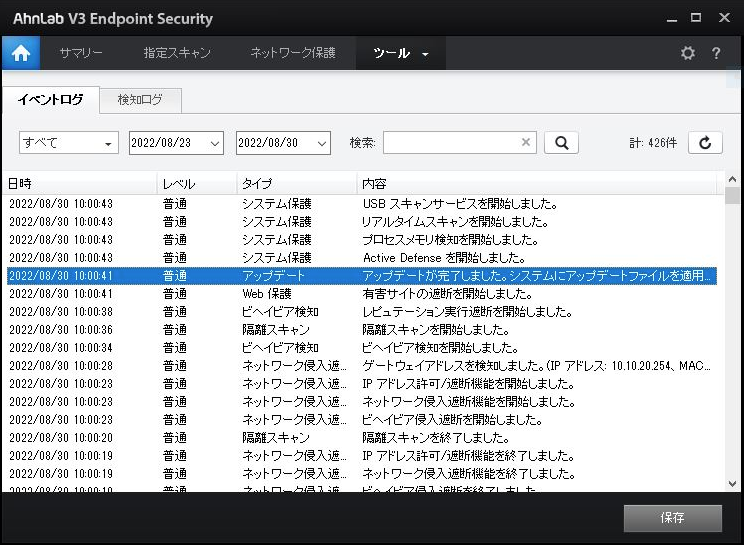Run search with the magnifier button
Image resolution: width=744 pixels, height=545 pixels.
pyautogui.click(x=561, y=143)
